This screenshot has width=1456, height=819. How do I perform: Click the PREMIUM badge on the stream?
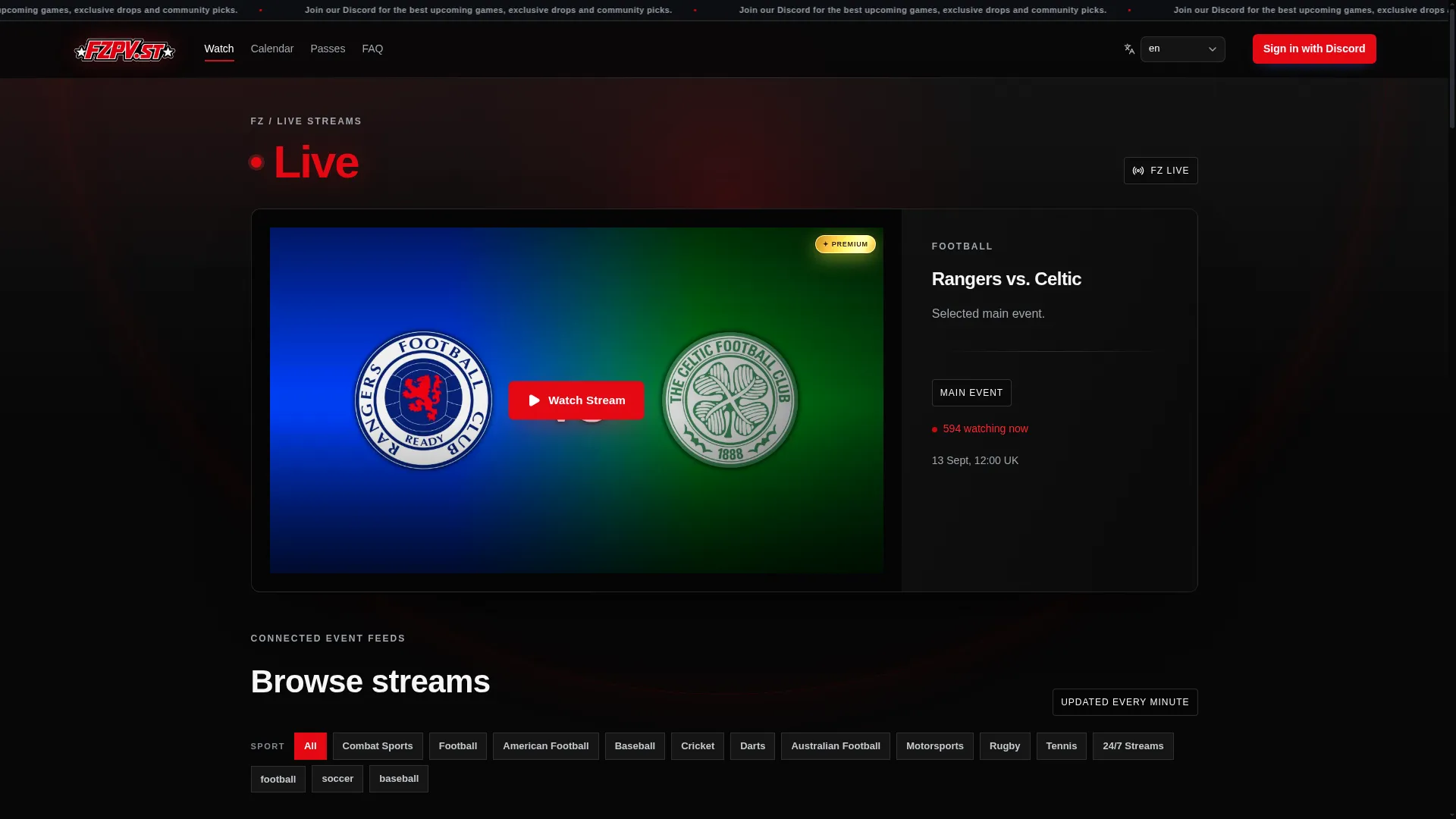tap(846, 244)
